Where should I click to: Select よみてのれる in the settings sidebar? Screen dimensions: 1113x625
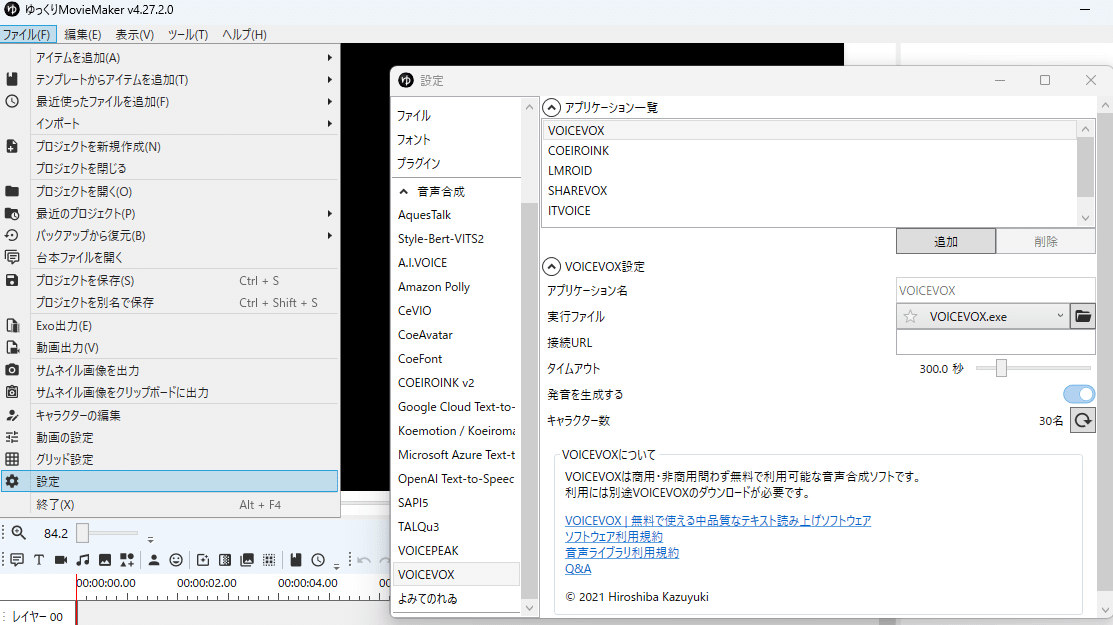[x=456, y=599]
